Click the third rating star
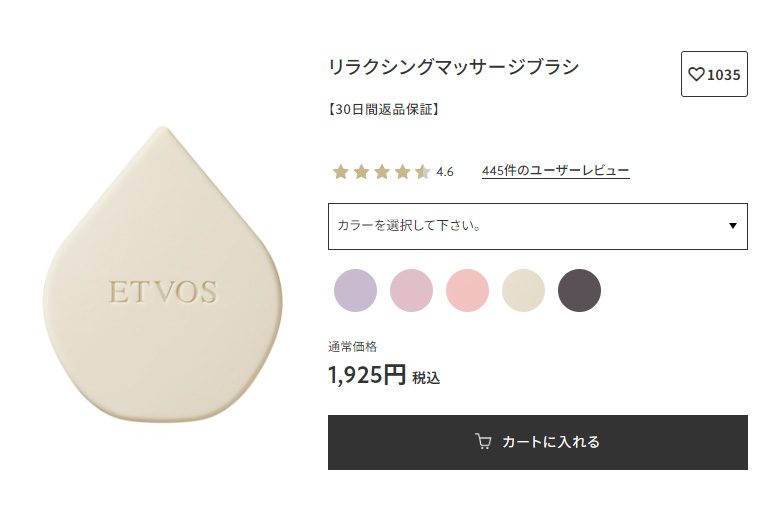The image size is (780, 512). tap(382, 172)
